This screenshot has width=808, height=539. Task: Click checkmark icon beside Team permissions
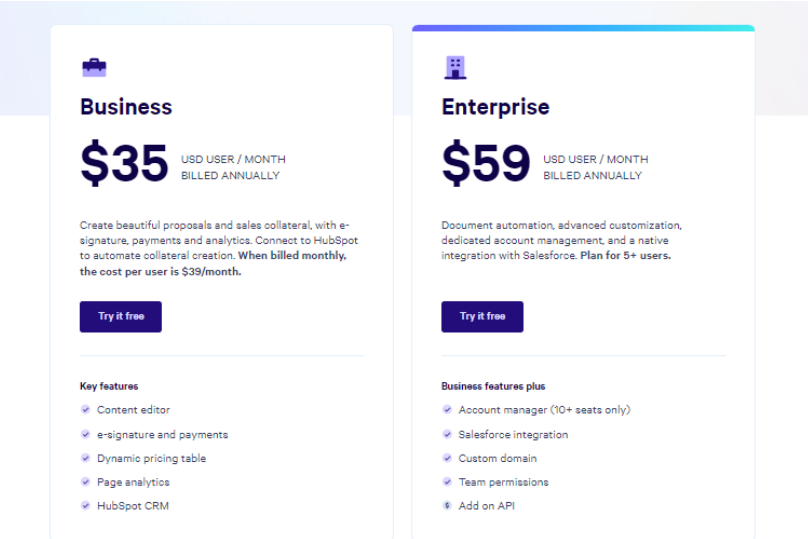[447, 482]
